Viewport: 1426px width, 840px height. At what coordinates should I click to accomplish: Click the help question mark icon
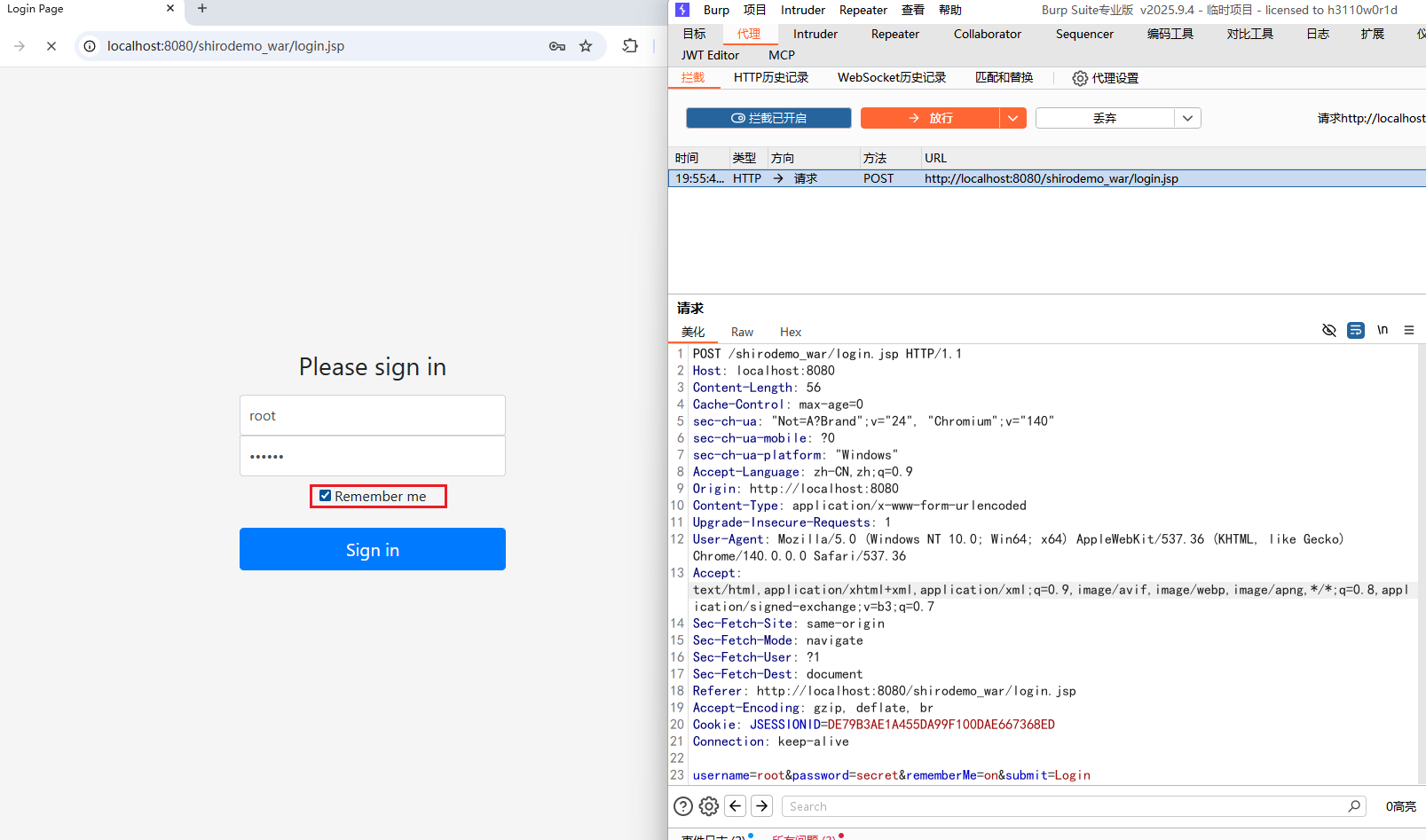[682, 806]
